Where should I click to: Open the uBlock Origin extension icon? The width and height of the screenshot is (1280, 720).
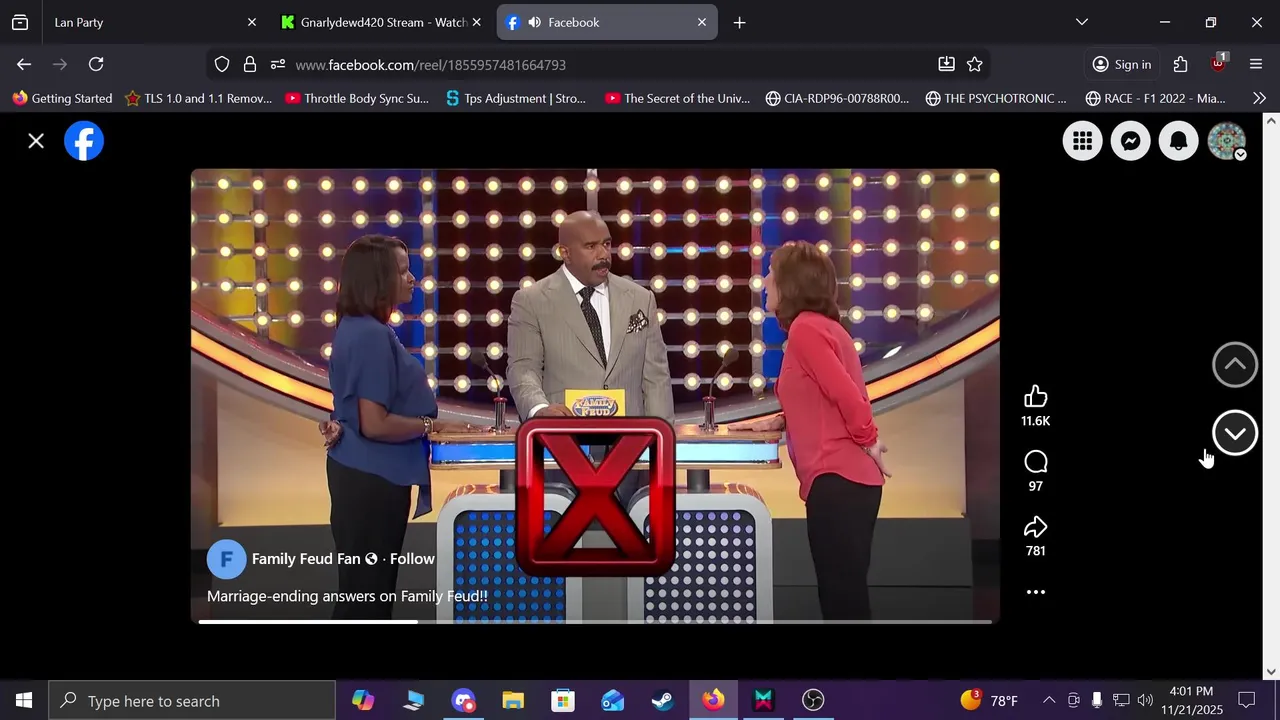point(1218,64)
